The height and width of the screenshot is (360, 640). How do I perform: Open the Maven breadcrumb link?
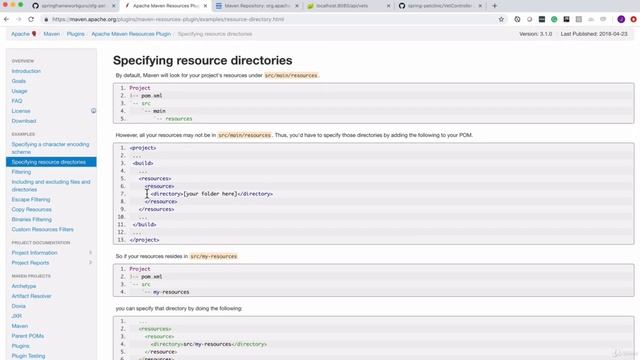coord(51,34)
